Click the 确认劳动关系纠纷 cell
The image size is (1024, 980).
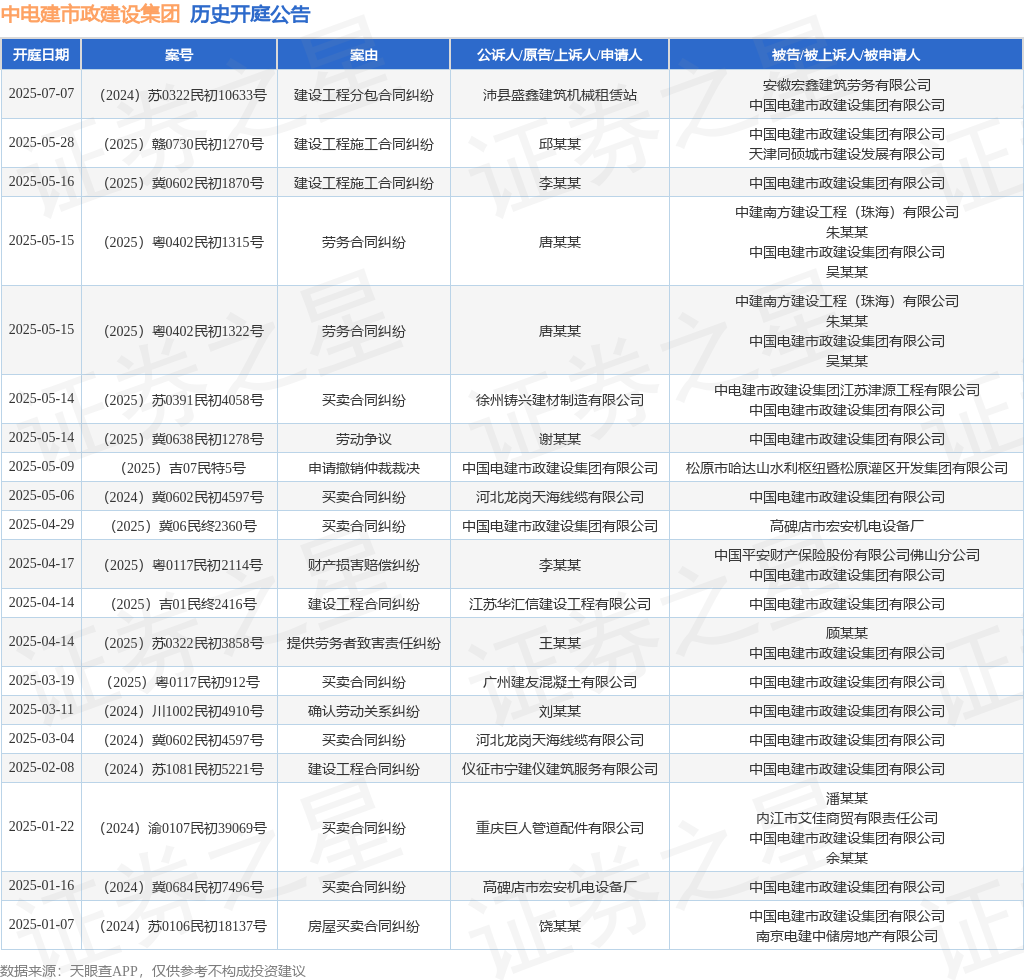click(x=364, y=712)
